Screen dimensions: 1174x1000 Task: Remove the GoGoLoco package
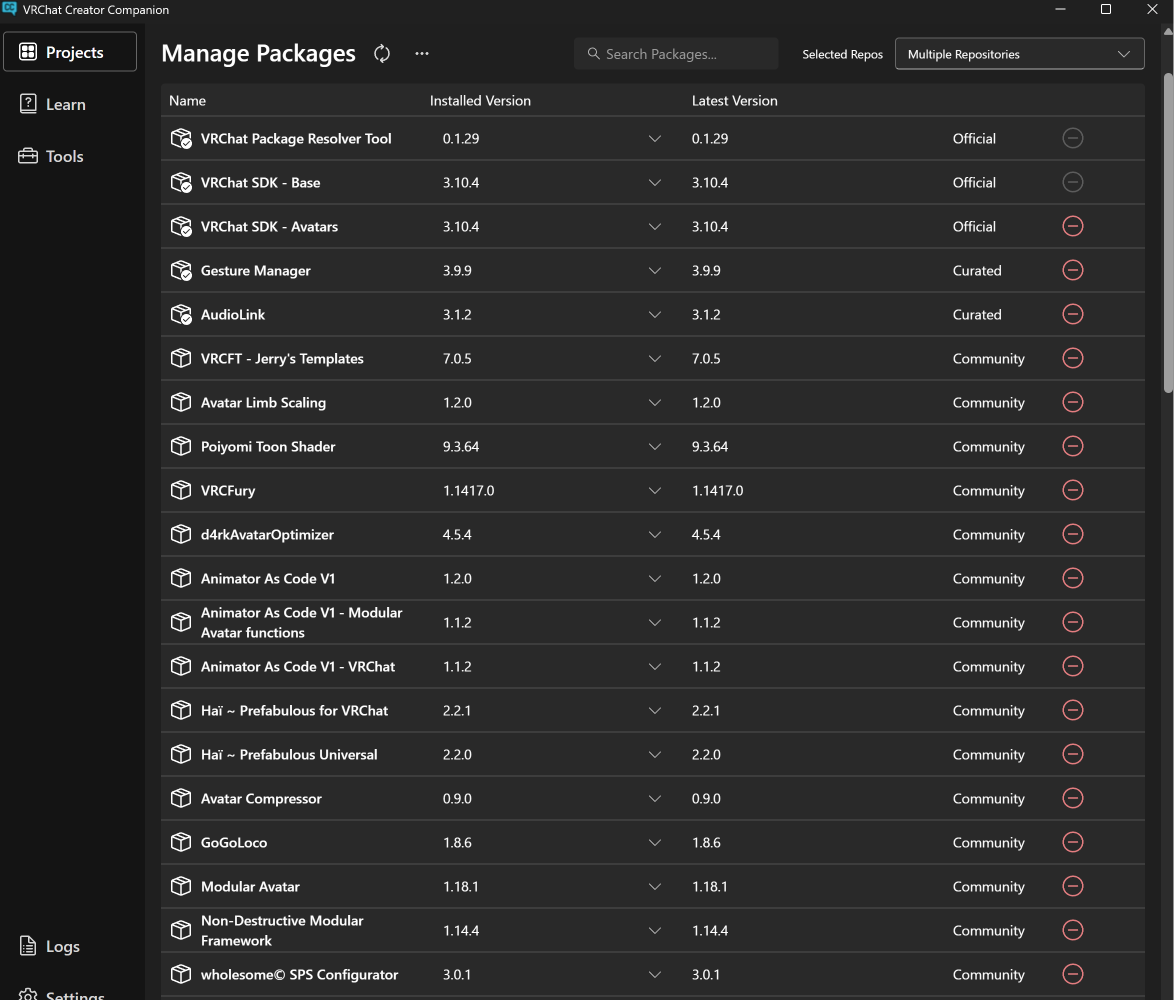click(x=1073, y=843)
